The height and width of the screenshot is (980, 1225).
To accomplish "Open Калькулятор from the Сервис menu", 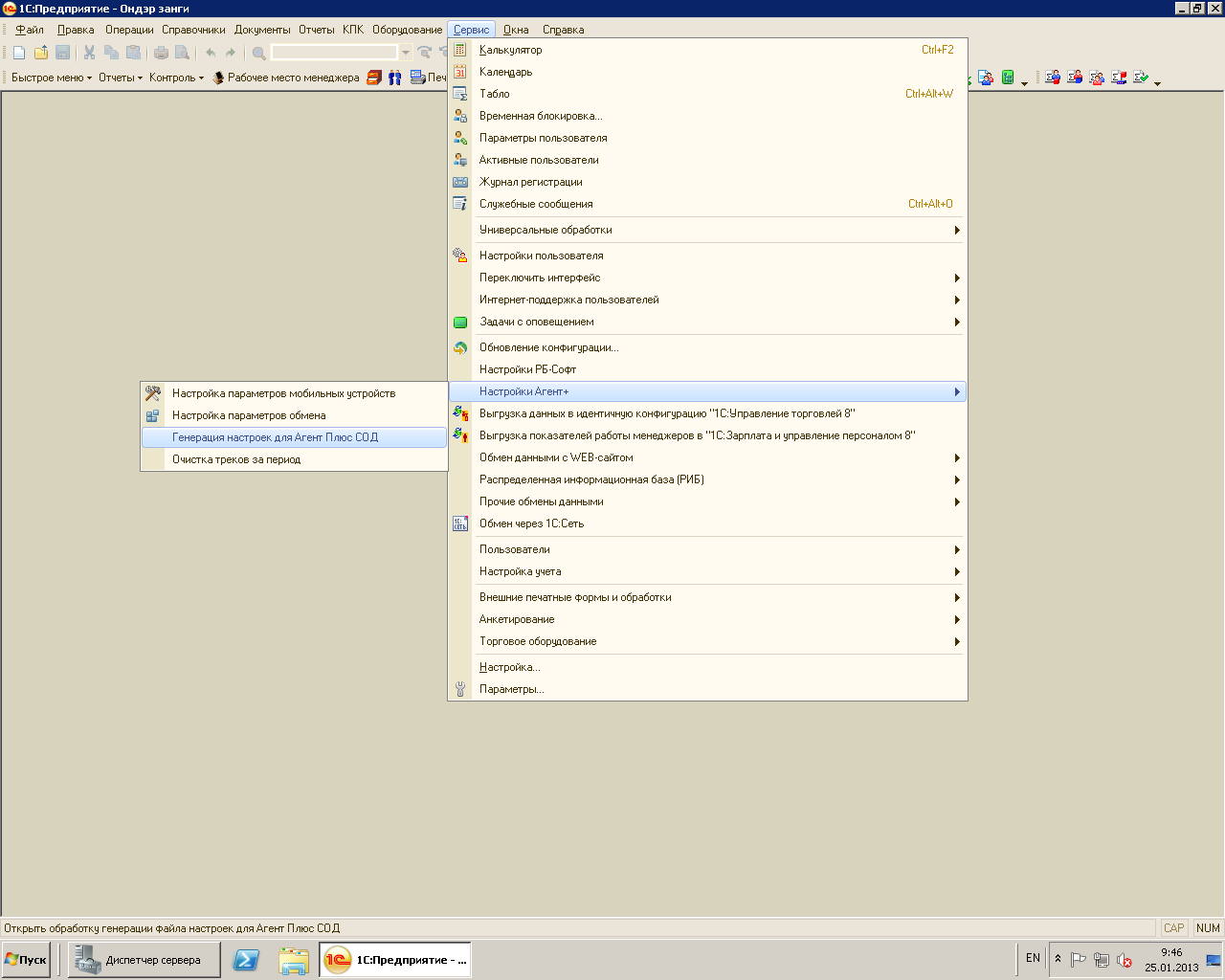I will [x=511, y=50].
